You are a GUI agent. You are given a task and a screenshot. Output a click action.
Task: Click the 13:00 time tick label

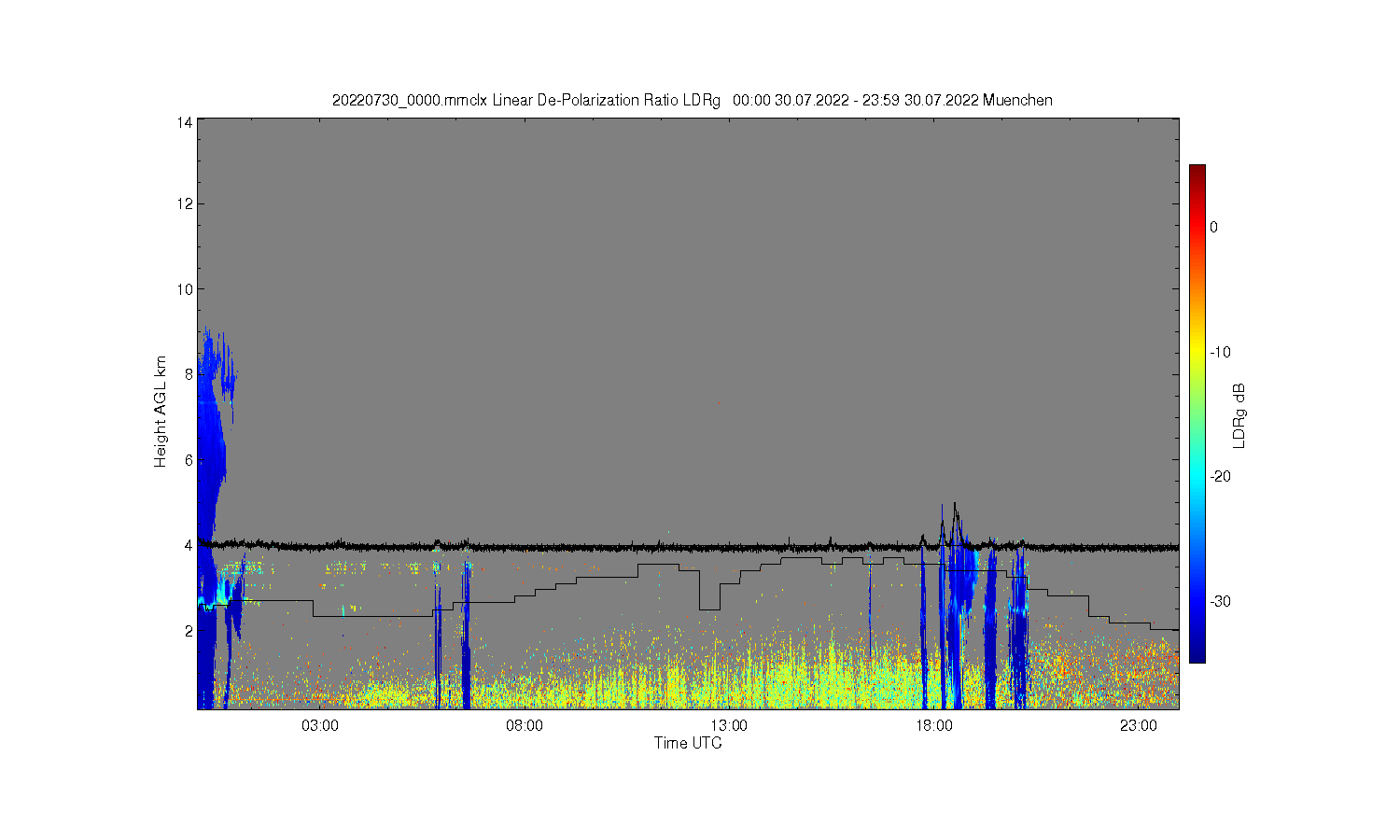729,726
